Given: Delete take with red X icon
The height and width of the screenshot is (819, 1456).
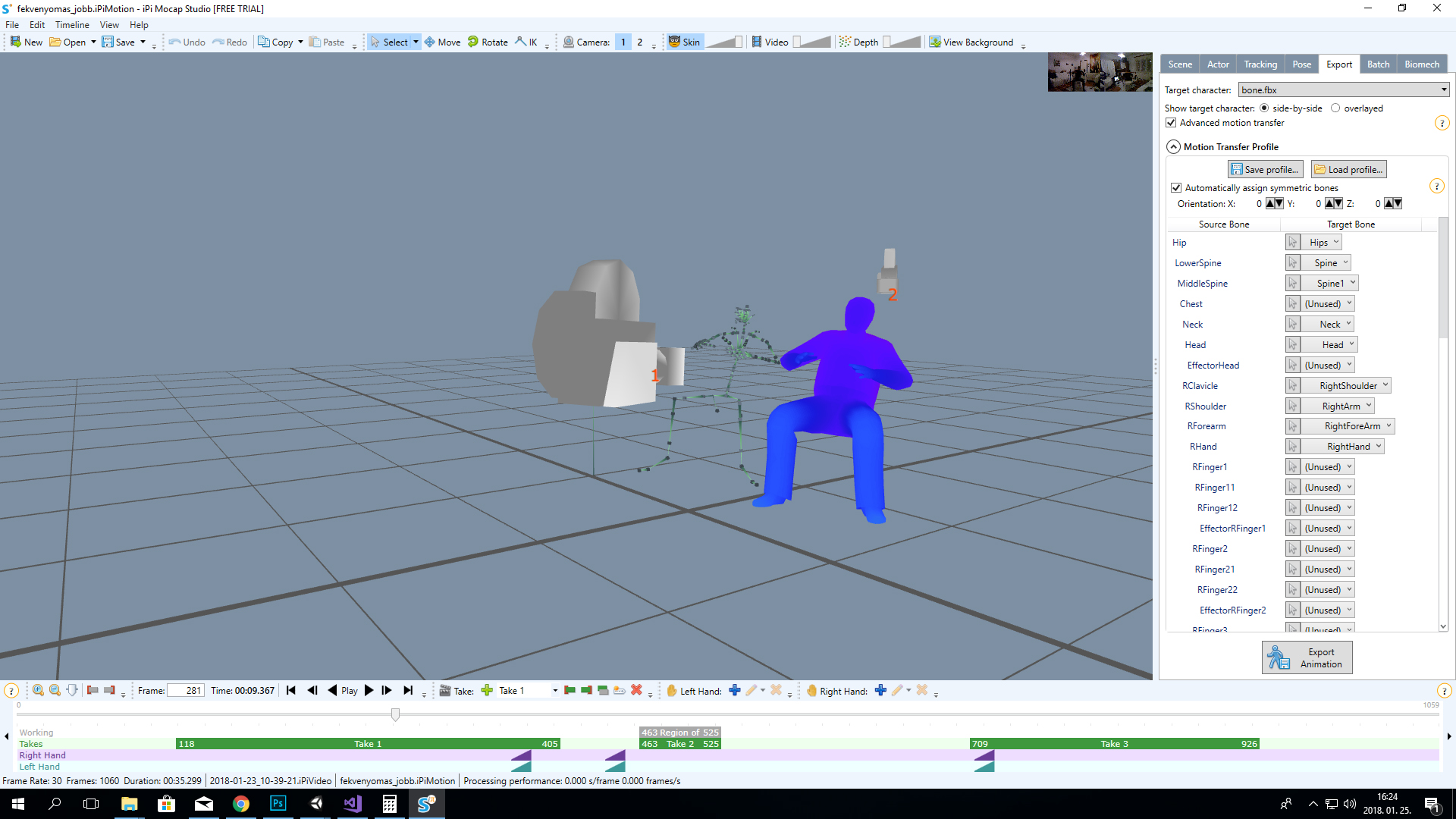Looking at the screenshot, I should click(x=636, y=690).
